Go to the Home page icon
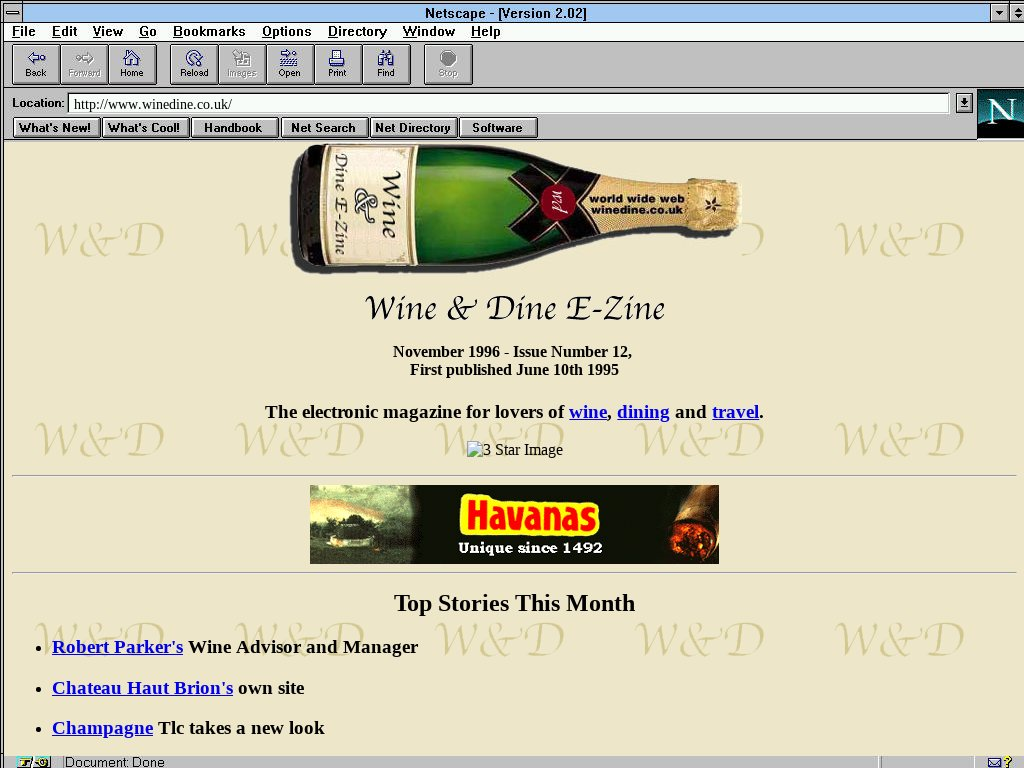The width and height of the screenshot is (1024, 768). point(132,64)
